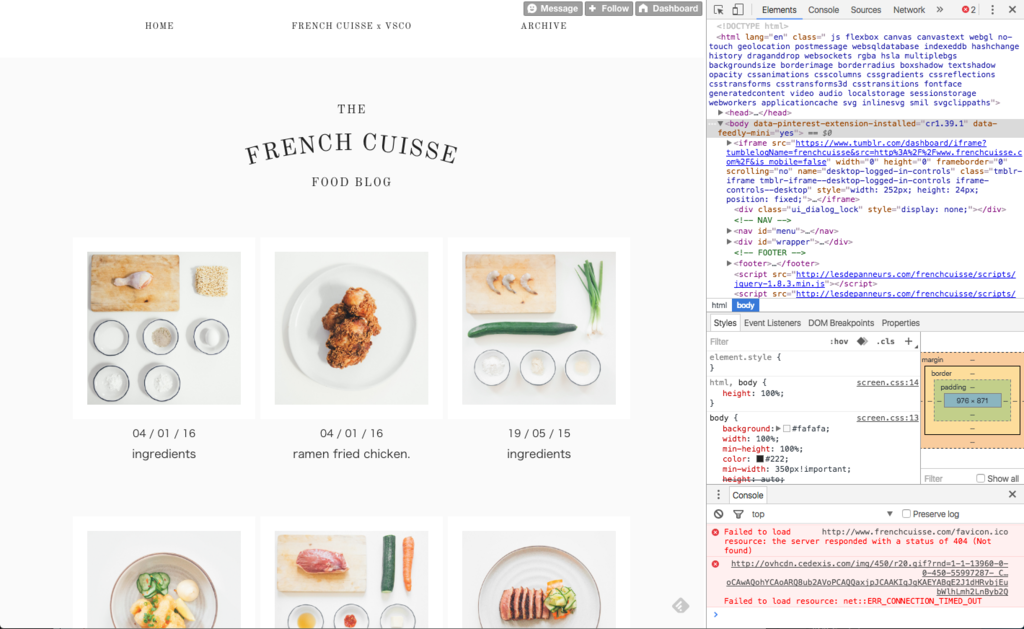This screenshot has width=1024, height=629.
Task: Open the jquery-1.8.3.min.js script link
Action: pos(874,279)
